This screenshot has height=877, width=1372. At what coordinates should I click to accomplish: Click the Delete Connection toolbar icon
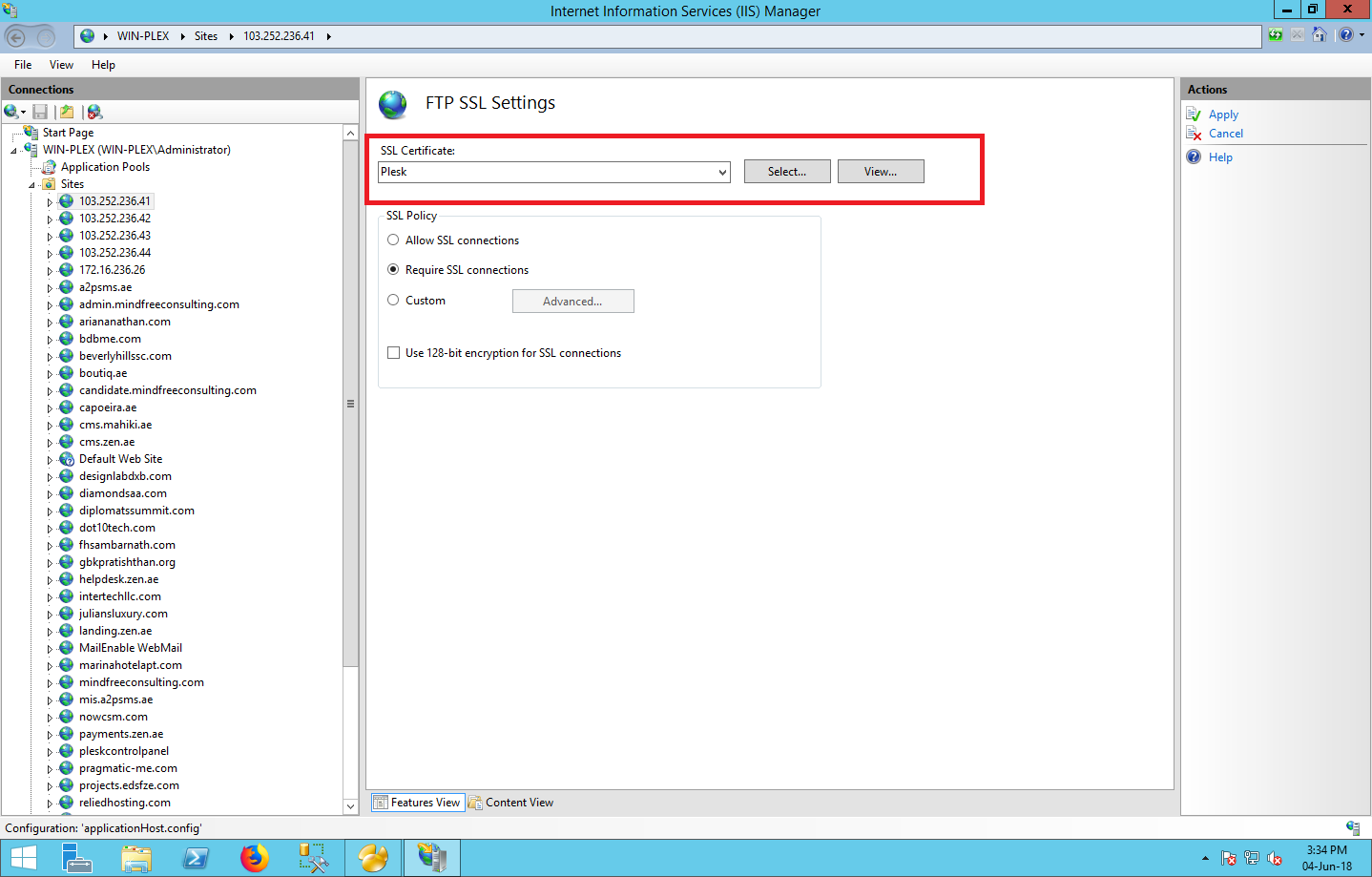[x=94, y=112]
